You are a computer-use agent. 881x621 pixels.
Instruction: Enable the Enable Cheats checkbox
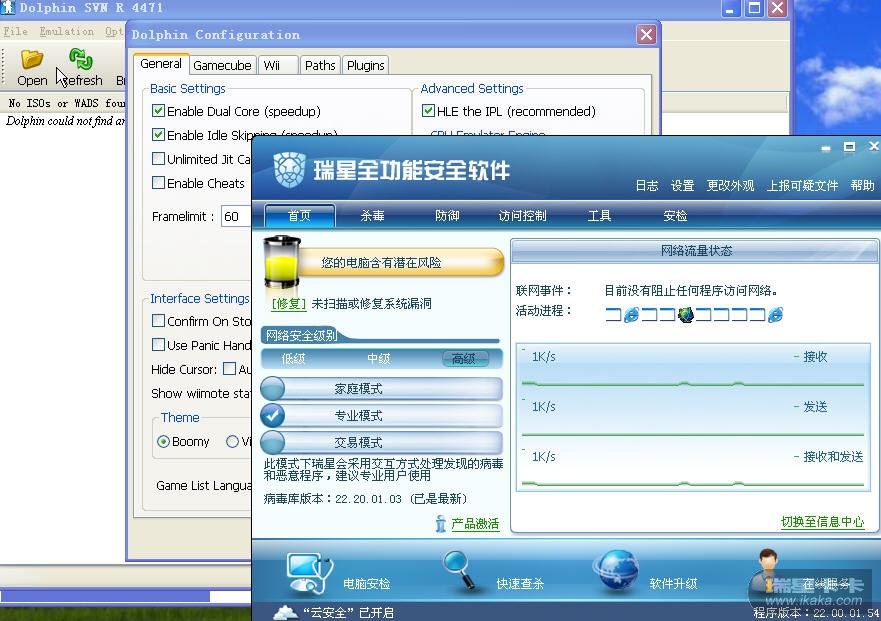(158, 183)
